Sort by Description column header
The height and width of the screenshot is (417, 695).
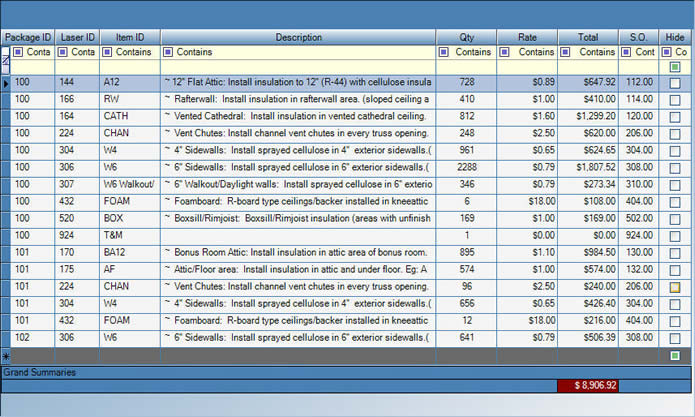pos(298,37)
